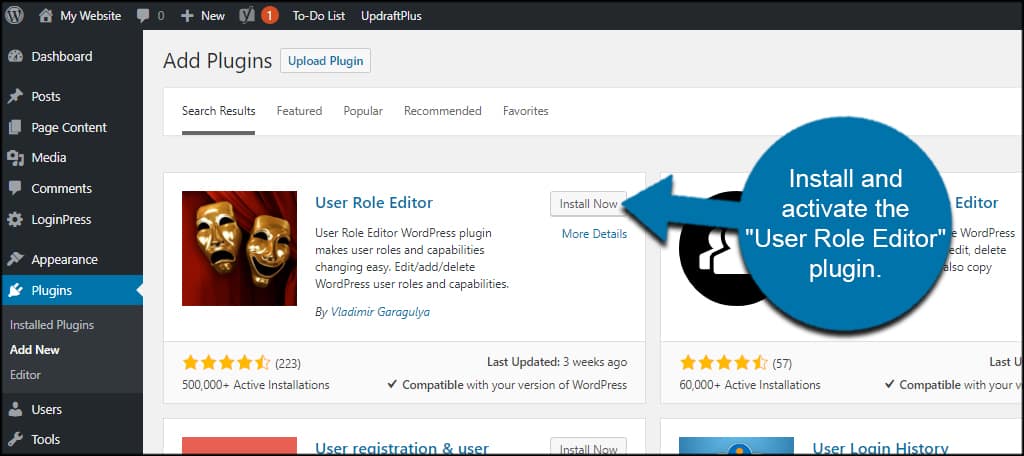This screenshot has width=1024, height=456.
Task: Open the User Role Editor title link
Action: (374, 203)
